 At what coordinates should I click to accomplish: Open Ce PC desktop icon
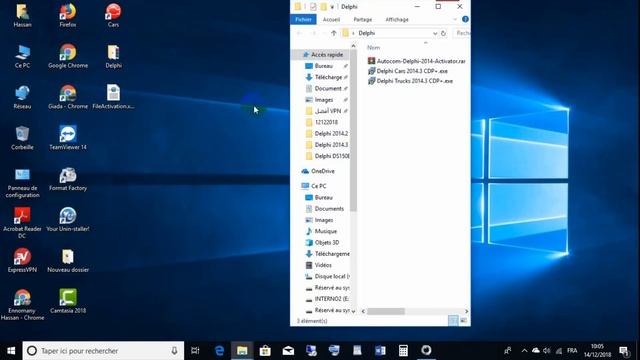click(22, 56)
